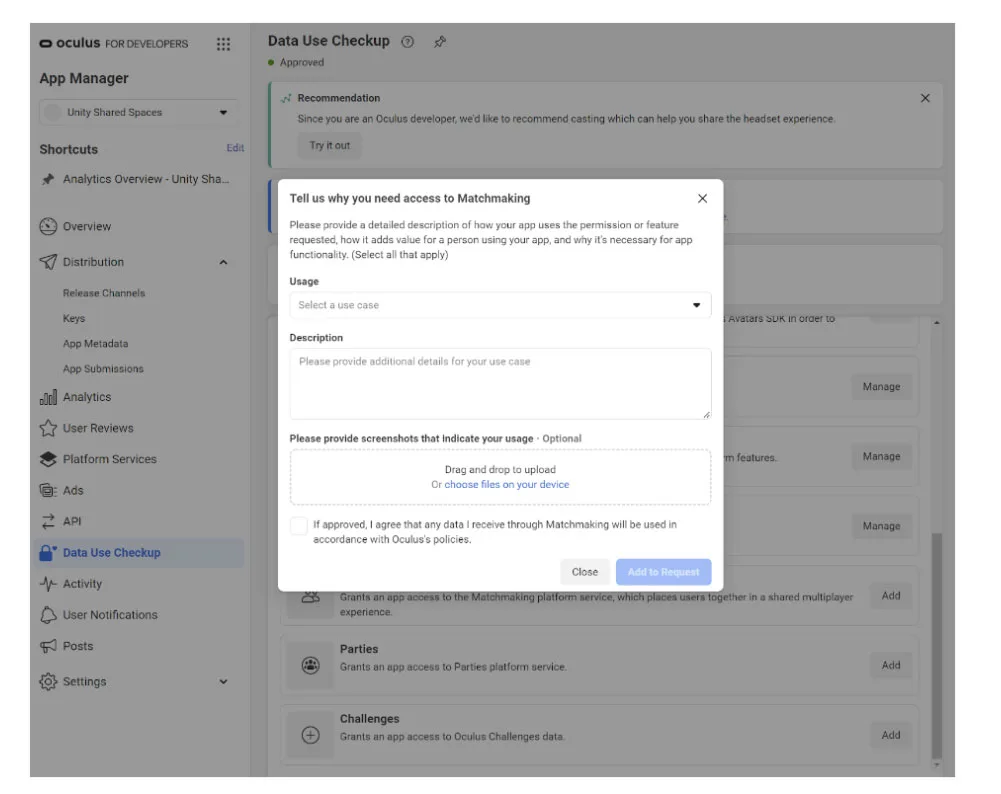The image size is (1001, 794).
Task: Click the choose files on your device link
Action: coord(506,484)
